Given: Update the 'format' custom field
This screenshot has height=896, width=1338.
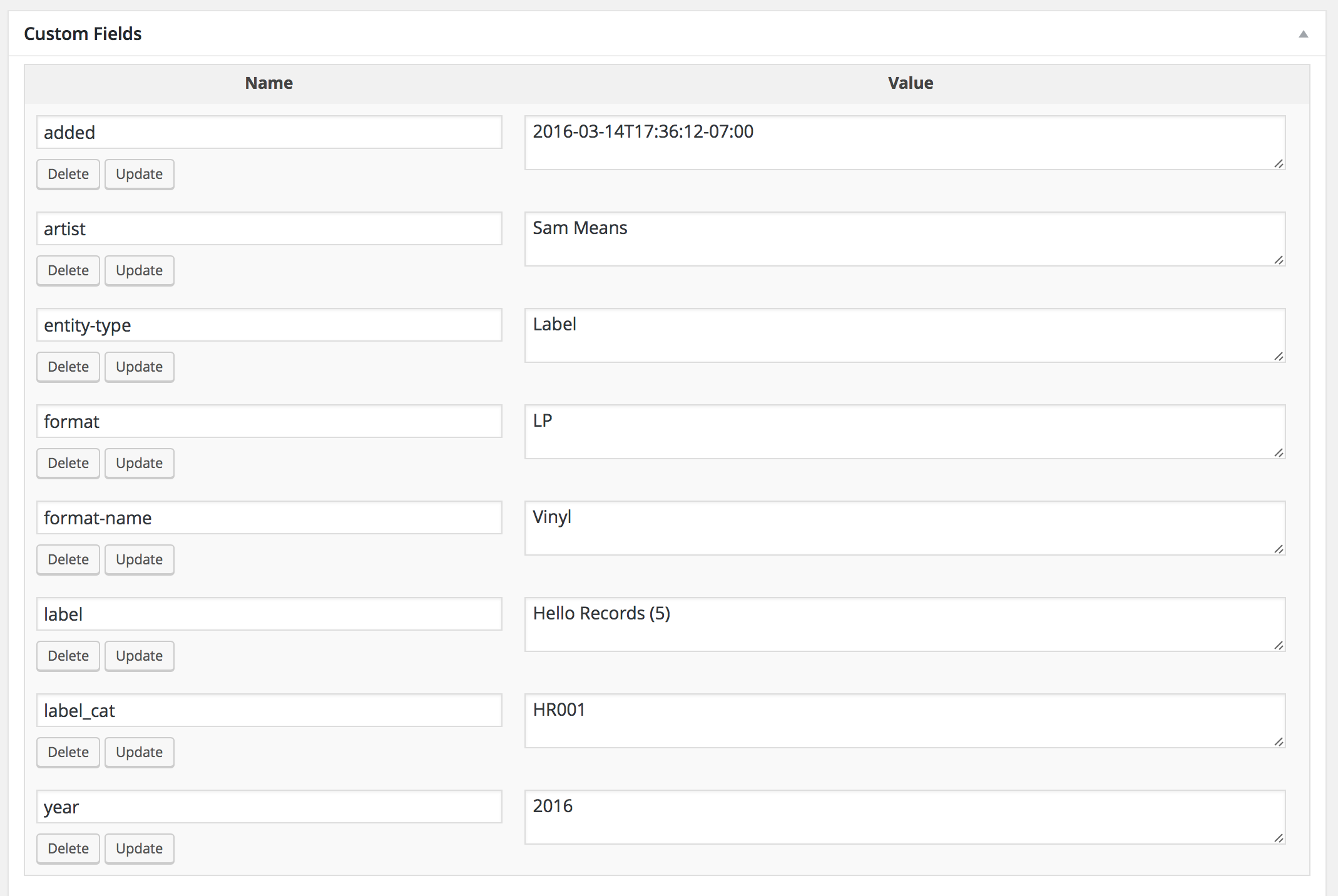Looking at the screenshot, I should pyautogui.click(x=139, y=463).
